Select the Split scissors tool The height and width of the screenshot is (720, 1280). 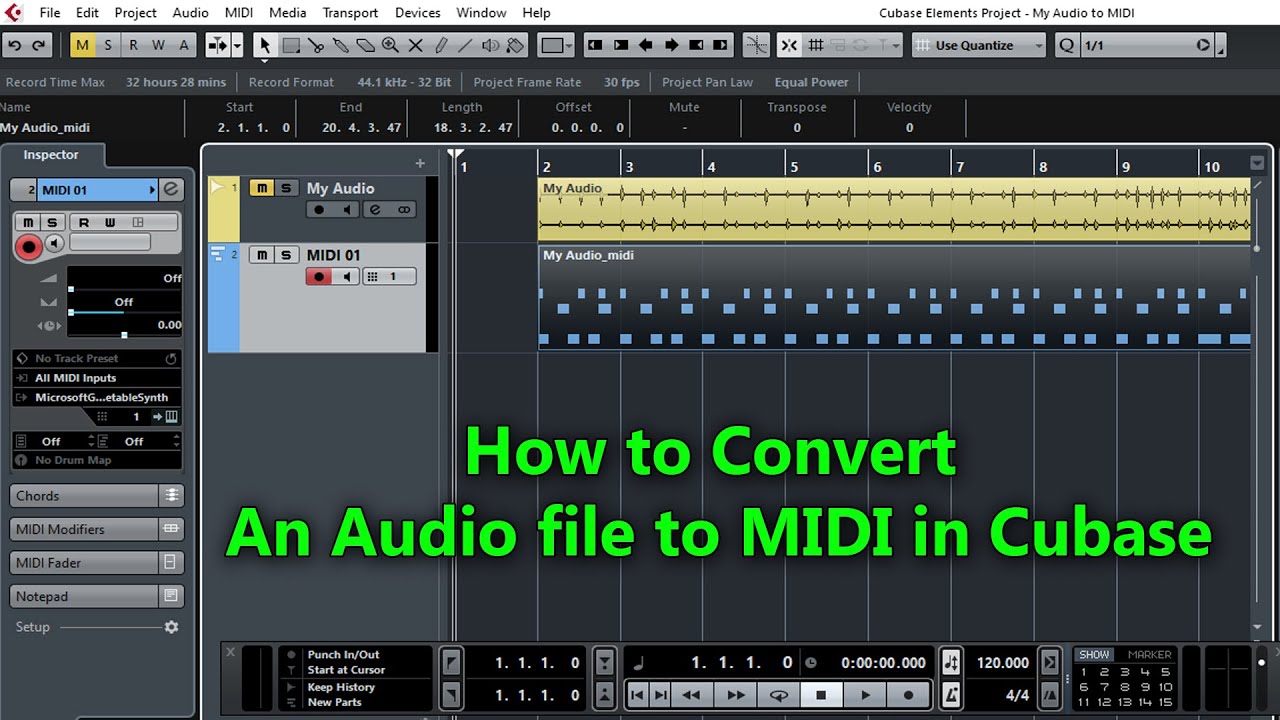(x=316, y=45)
